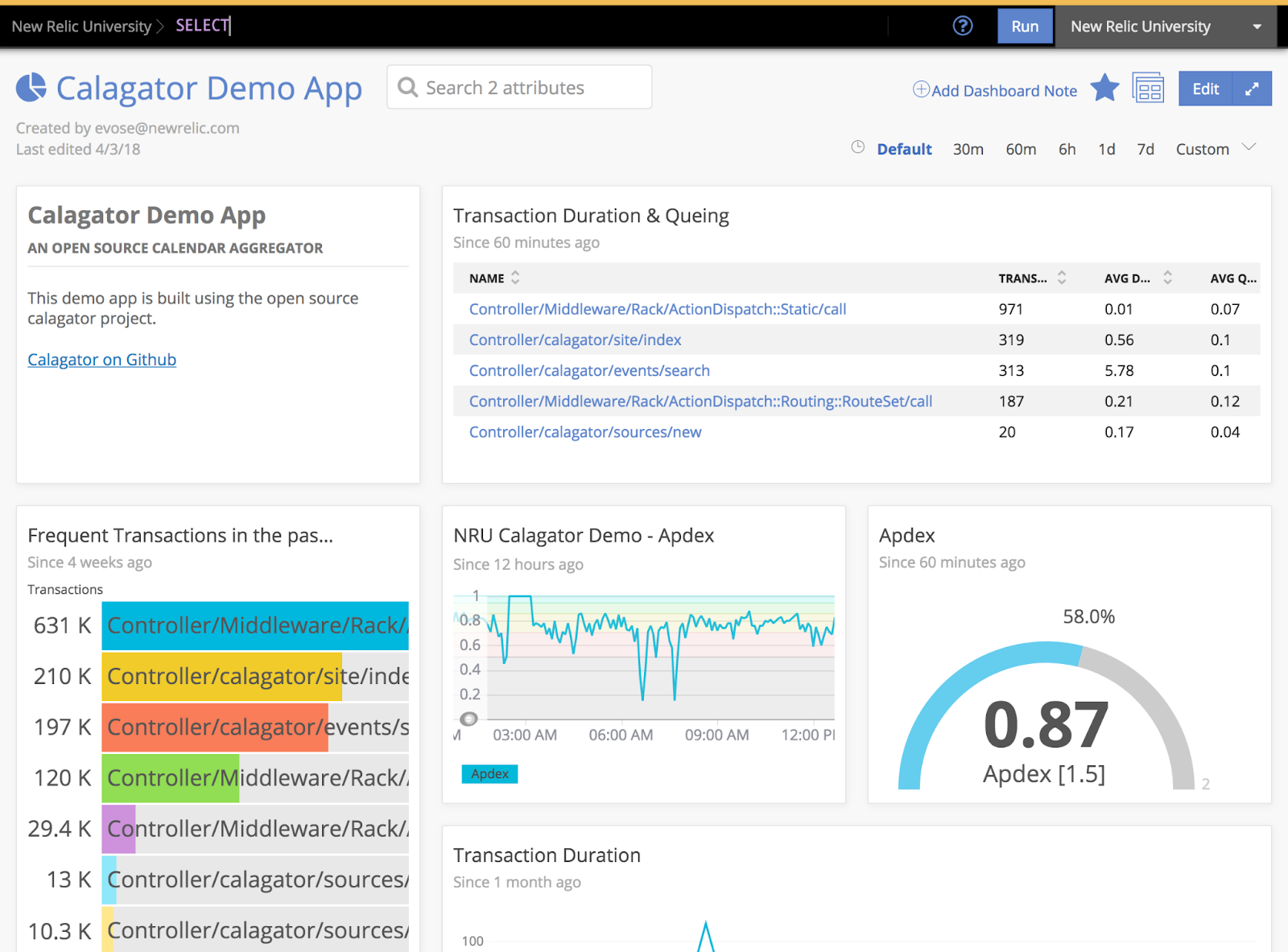
Task: Click the 120 K green transaction bar
Action: tap(171, 777)
